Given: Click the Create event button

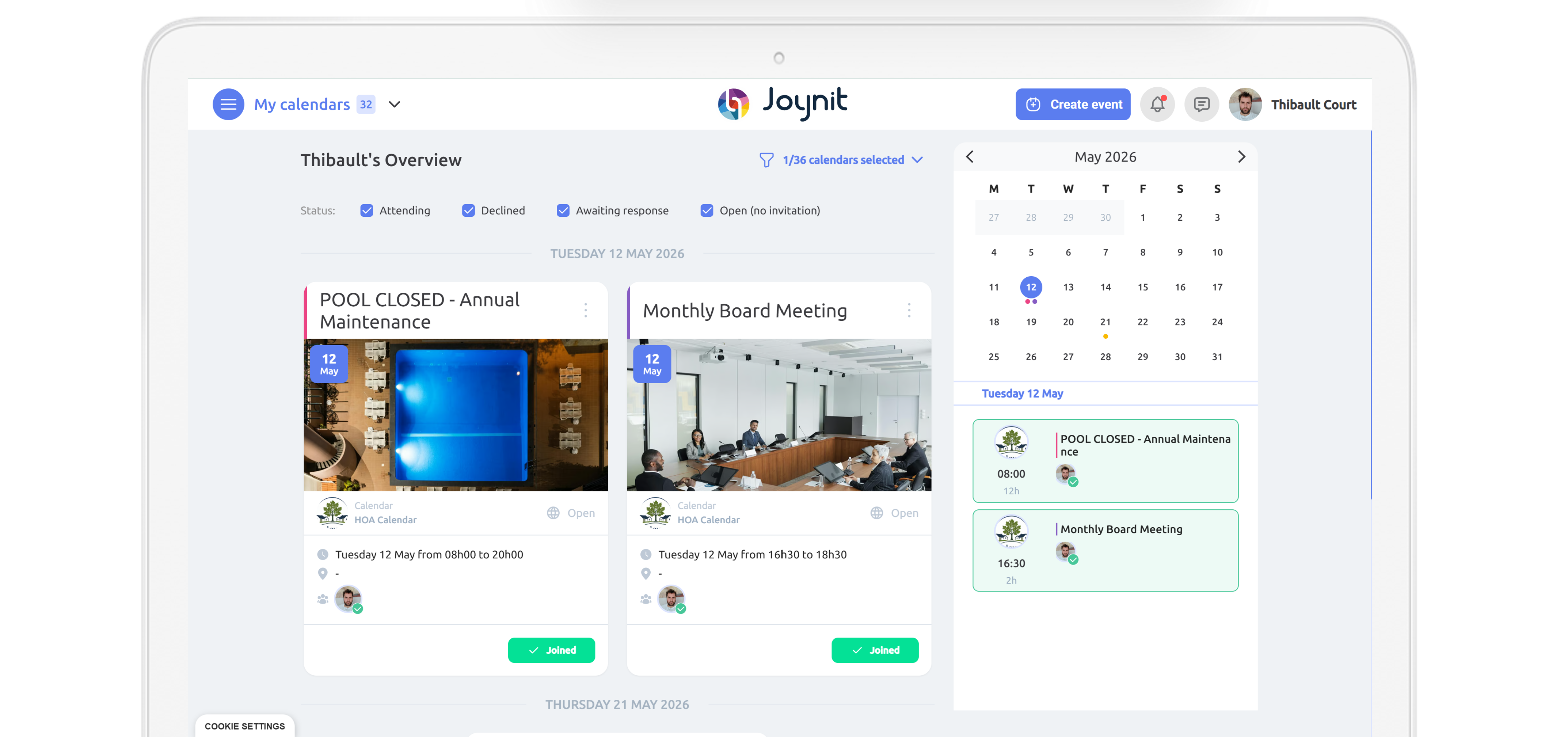Looking at the screenshot, I should click(x=1073, y=104).
